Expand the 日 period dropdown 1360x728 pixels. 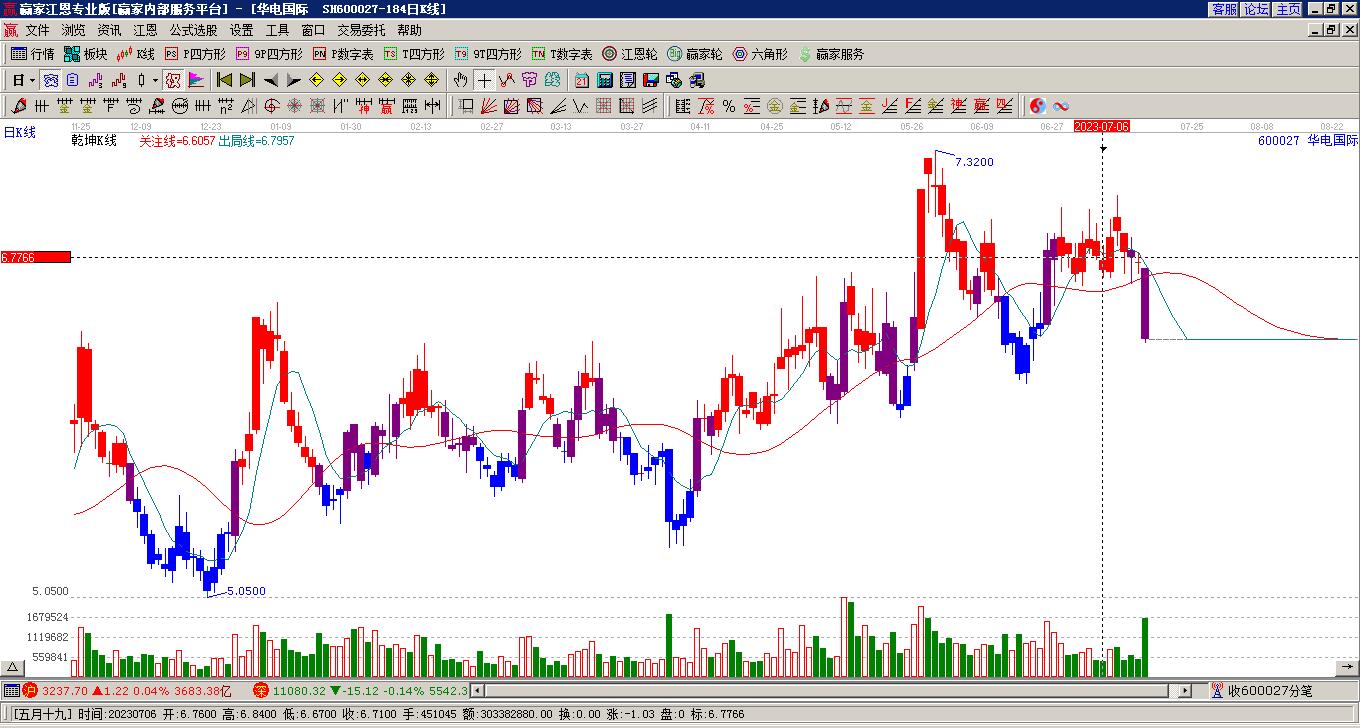[32, 80]
